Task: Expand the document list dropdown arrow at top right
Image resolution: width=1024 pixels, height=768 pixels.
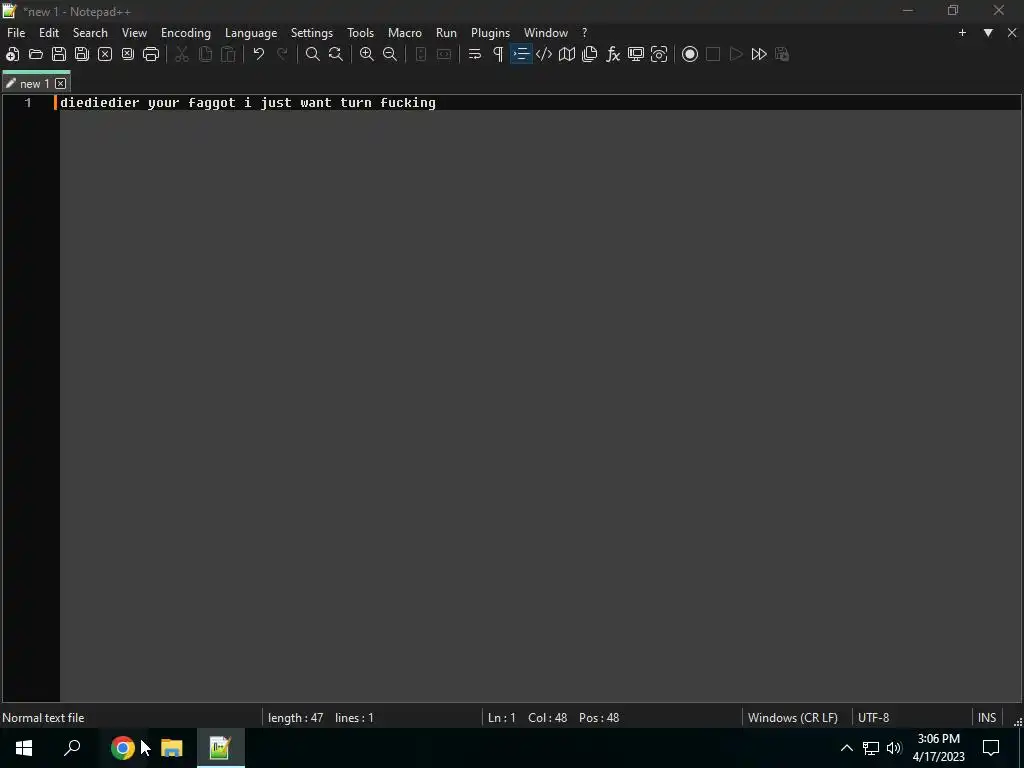Action: 988,33
